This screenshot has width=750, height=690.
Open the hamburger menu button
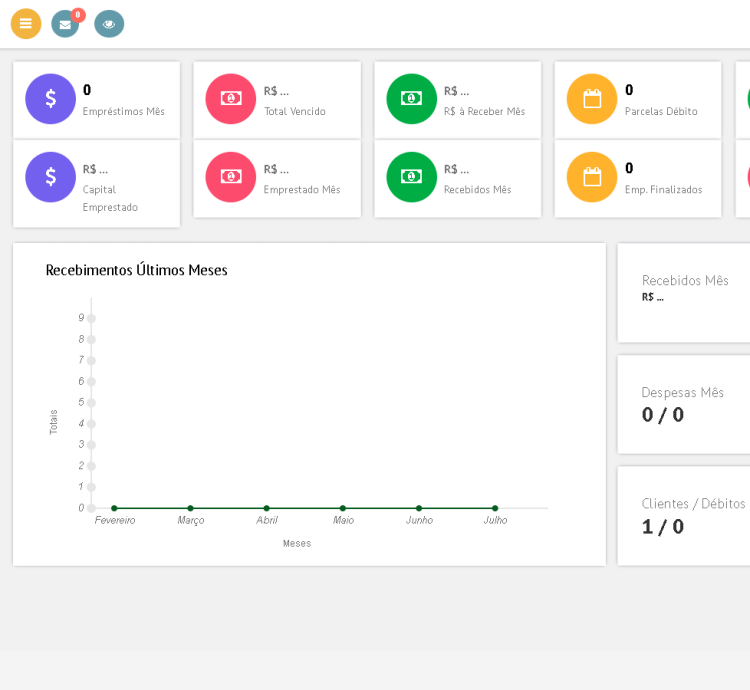pos(26,24)
